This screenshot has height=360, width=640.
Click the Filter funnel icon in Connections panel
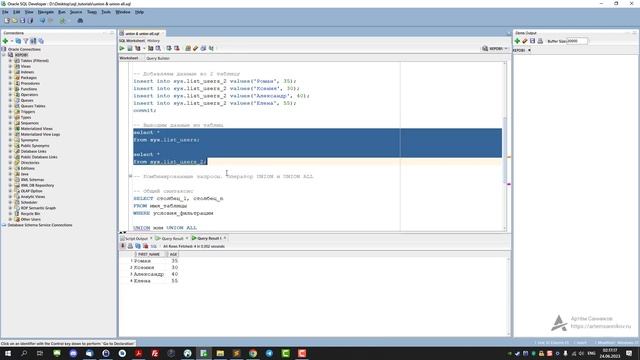tap(26, 41)
